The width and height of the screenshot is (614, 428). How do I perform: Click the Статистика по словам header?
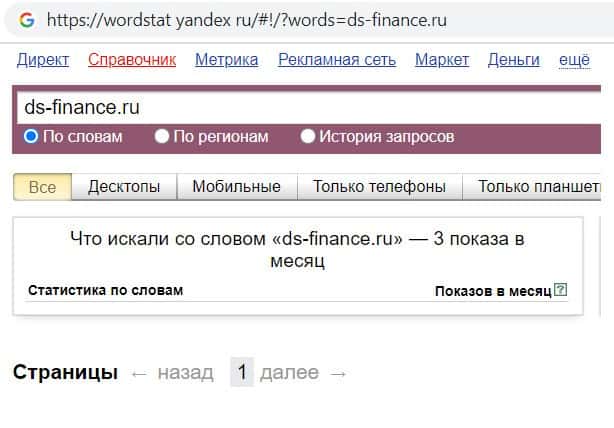(105, 291)
